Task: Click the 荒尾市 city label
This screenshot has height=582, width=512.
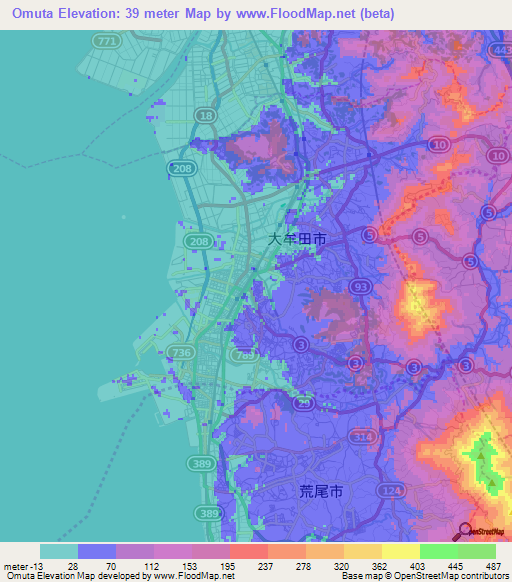Action: pos(321,491)
